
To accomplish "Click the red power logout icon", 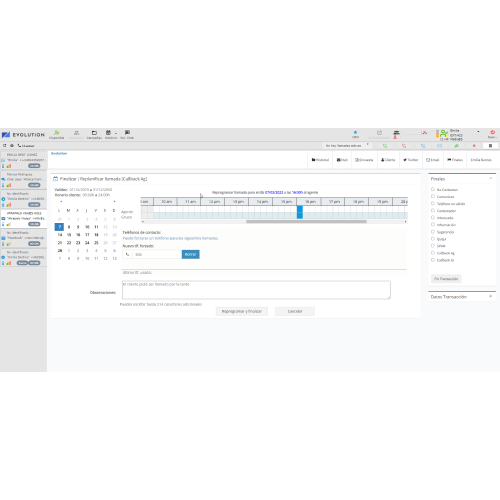I will pyautogui.click(x=492, y=132).
